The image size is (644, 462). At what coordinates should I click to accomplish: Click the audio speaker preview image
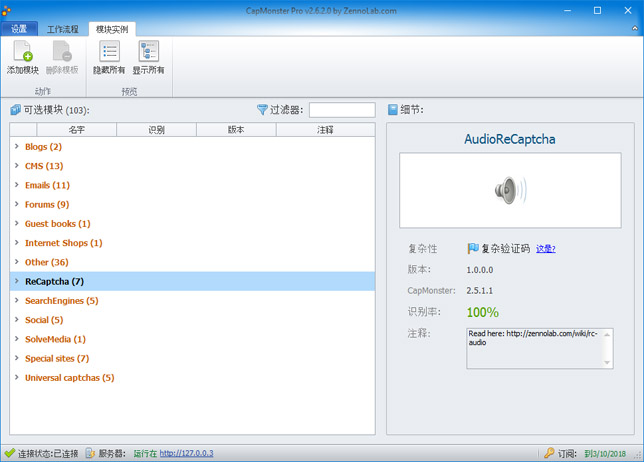coord(510,190)
